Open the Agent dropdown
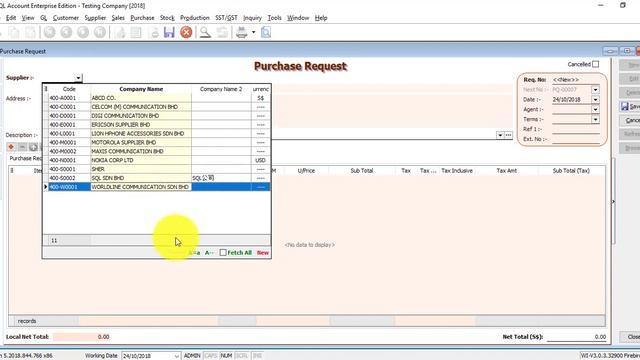 (x=596, y=109)
